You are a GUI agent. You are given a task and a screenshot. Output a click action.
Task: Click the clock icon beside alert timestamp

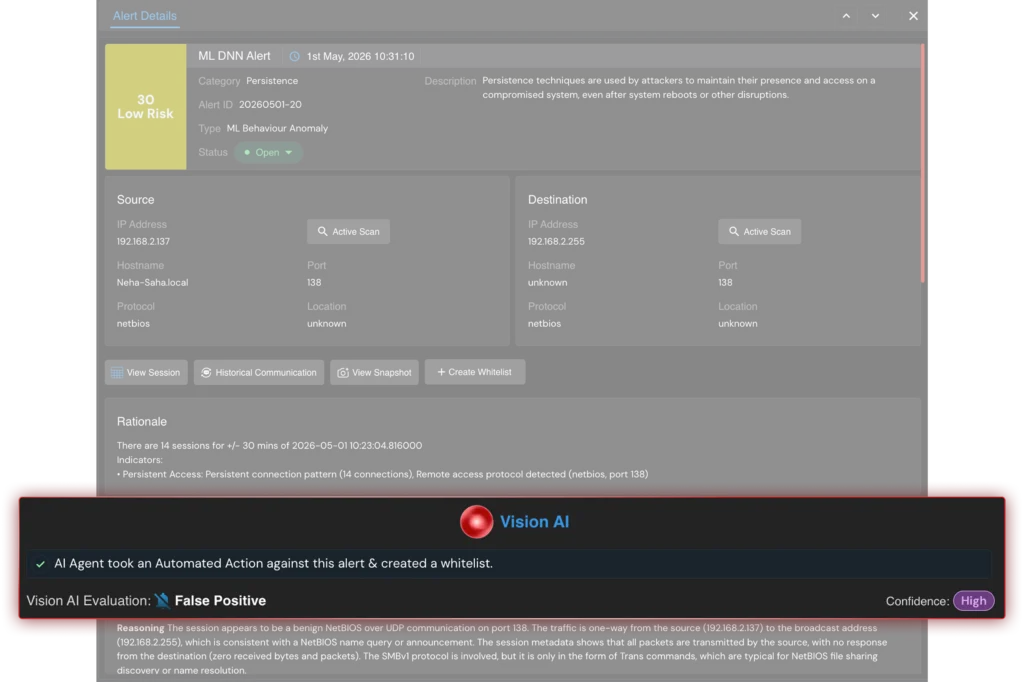pos(295,56)
